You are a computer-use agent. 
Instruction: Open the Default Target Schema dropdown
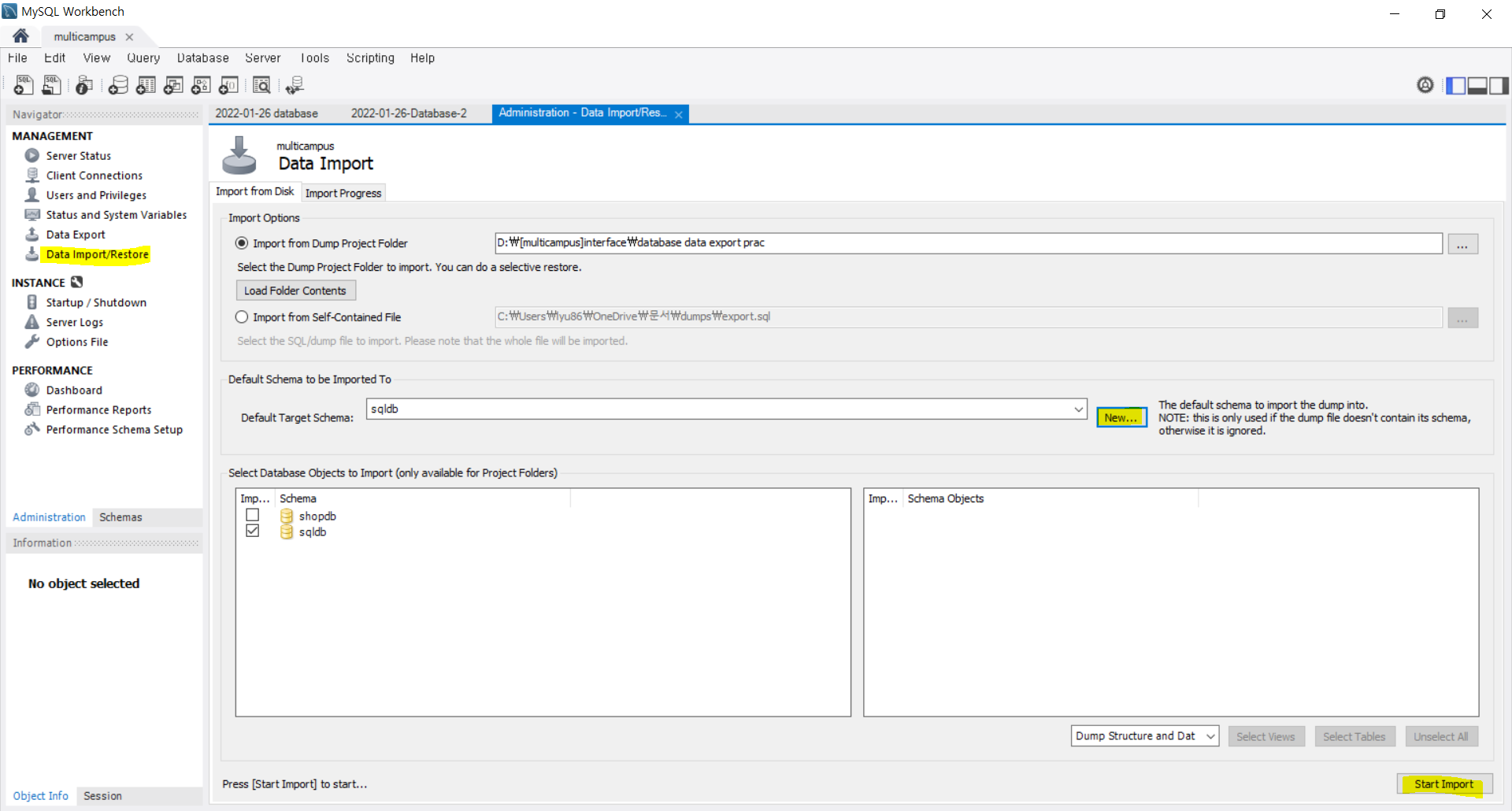click(1078, 409)
